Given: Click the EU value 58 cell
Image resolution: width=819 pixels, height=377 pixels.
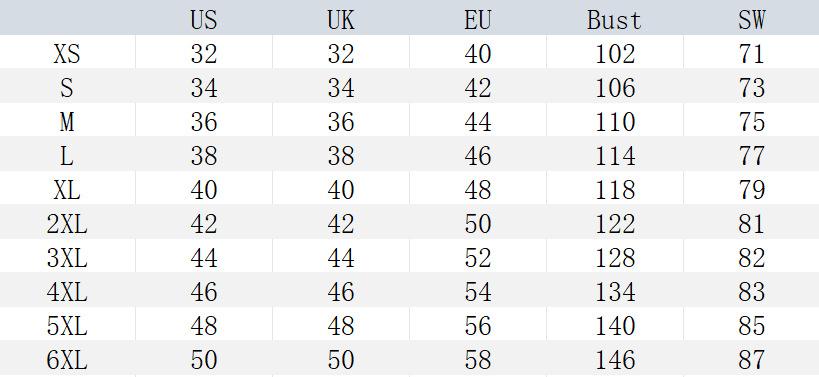Looking at the screenshot, I should tap(477, 360).
